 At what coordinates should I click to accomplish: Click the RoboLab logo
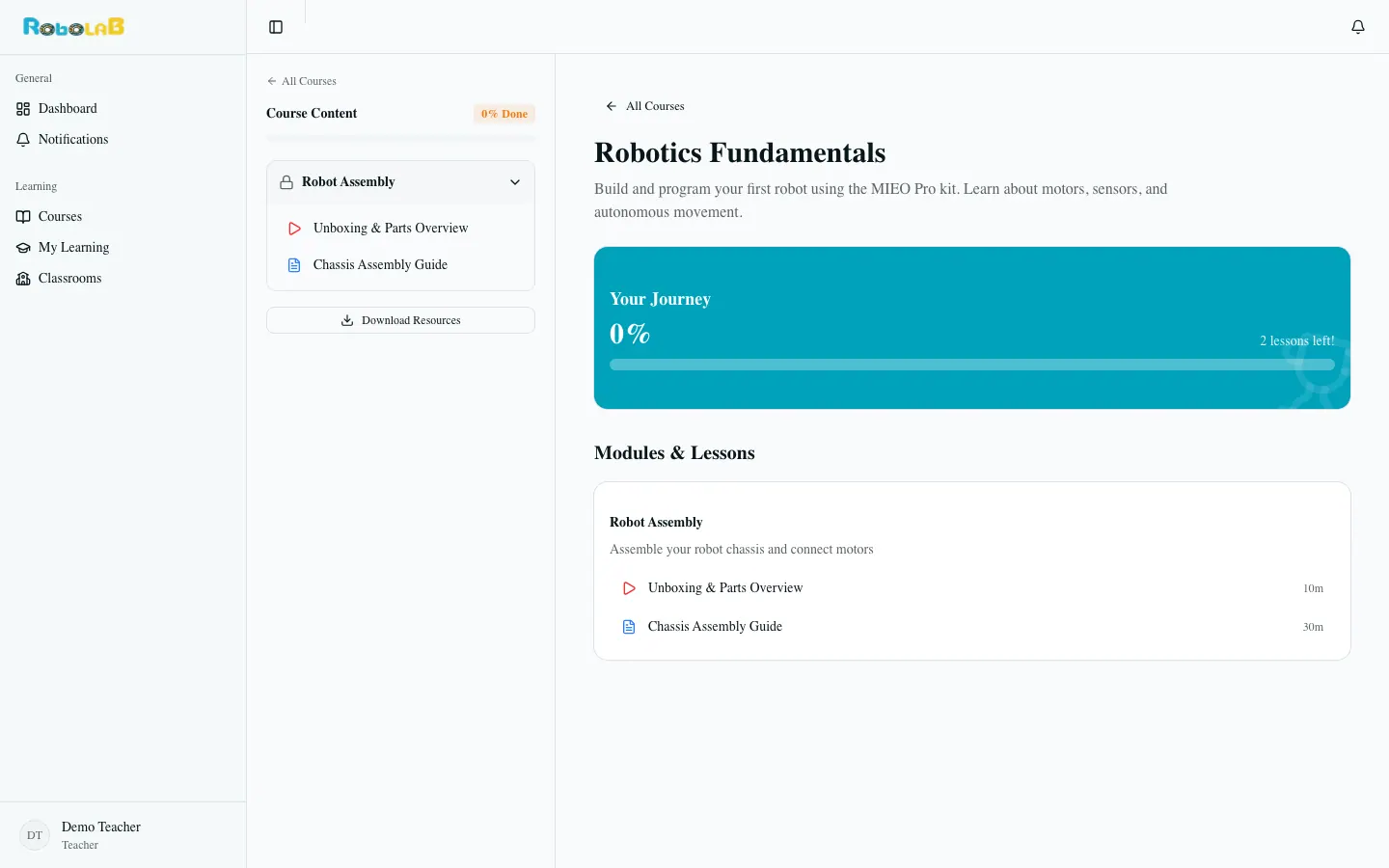click(74, 27)
